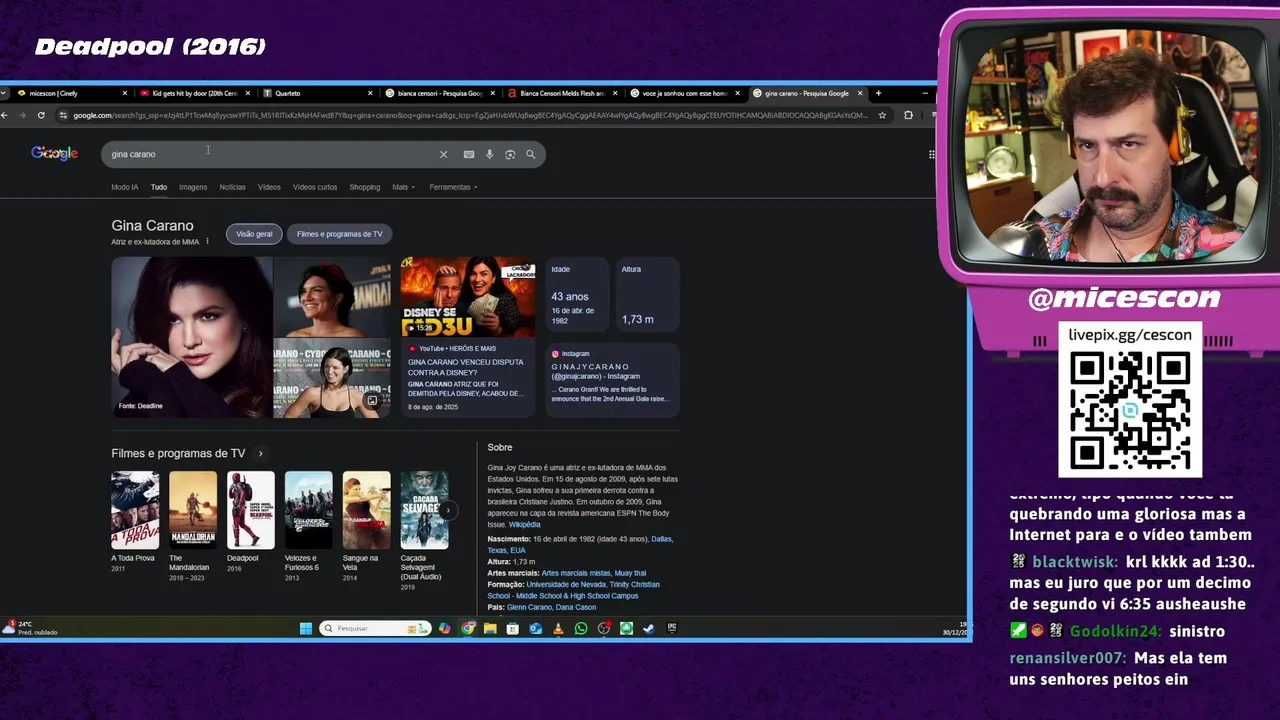Open the Google apps grid icon
The height and width of the screenshot is (720, 1280).
932,154
